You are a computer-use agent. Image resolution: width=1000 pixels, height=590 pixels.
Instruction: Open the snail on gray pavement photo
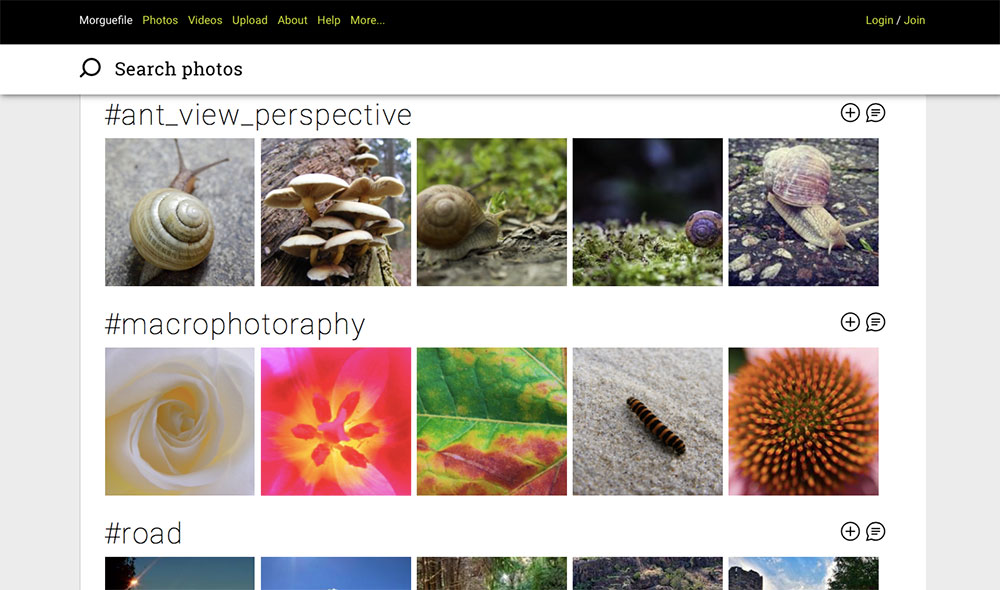coord(180,212)
